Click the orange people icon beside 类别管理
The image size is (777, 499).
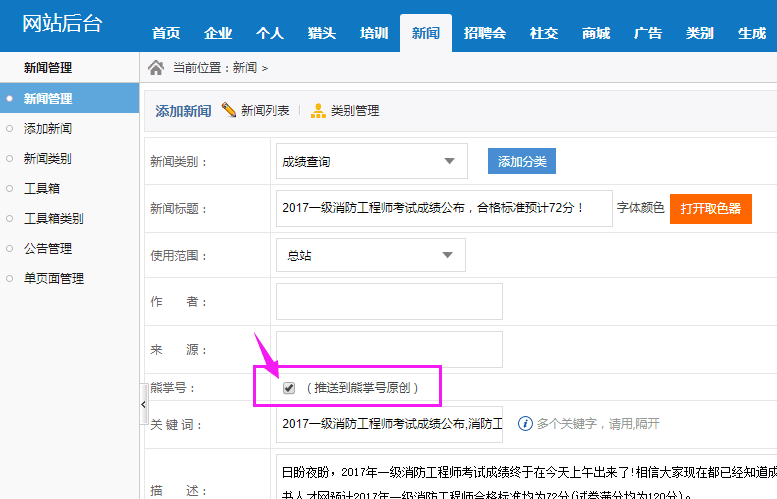[x=318, y=111]
